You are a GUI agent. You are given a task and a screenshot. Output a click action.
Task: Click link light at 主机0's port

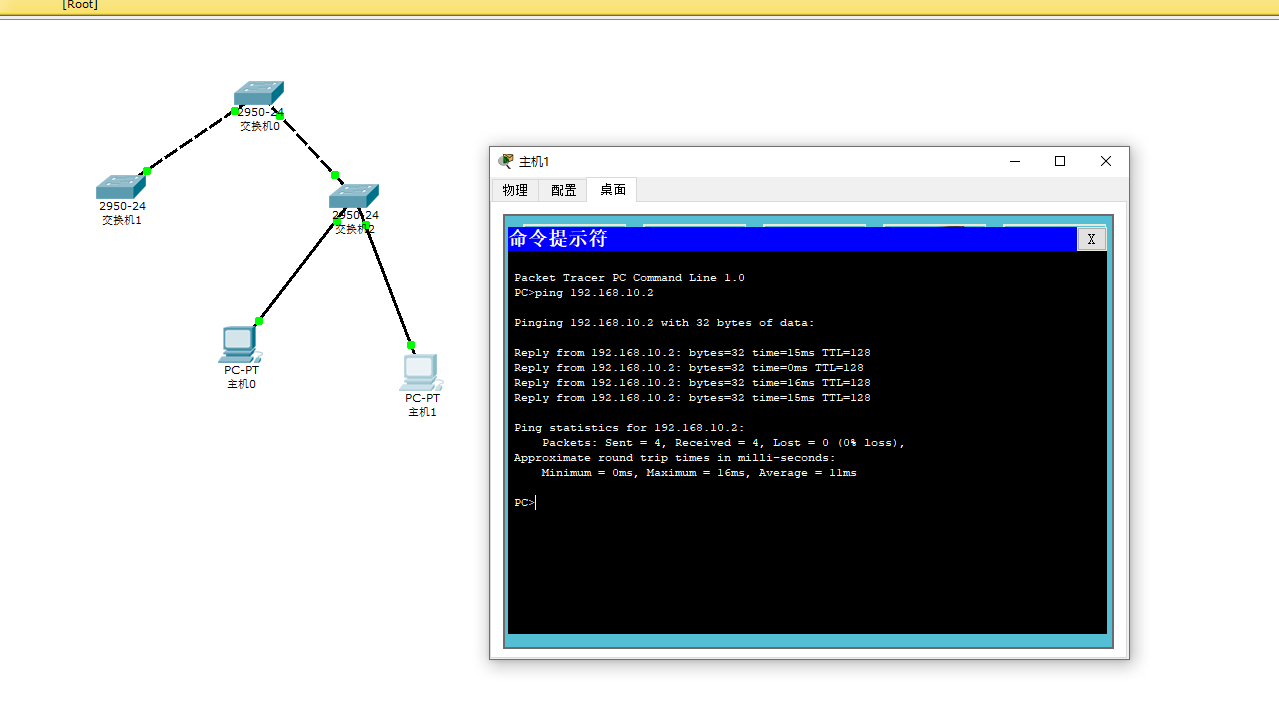coord(259,321)
